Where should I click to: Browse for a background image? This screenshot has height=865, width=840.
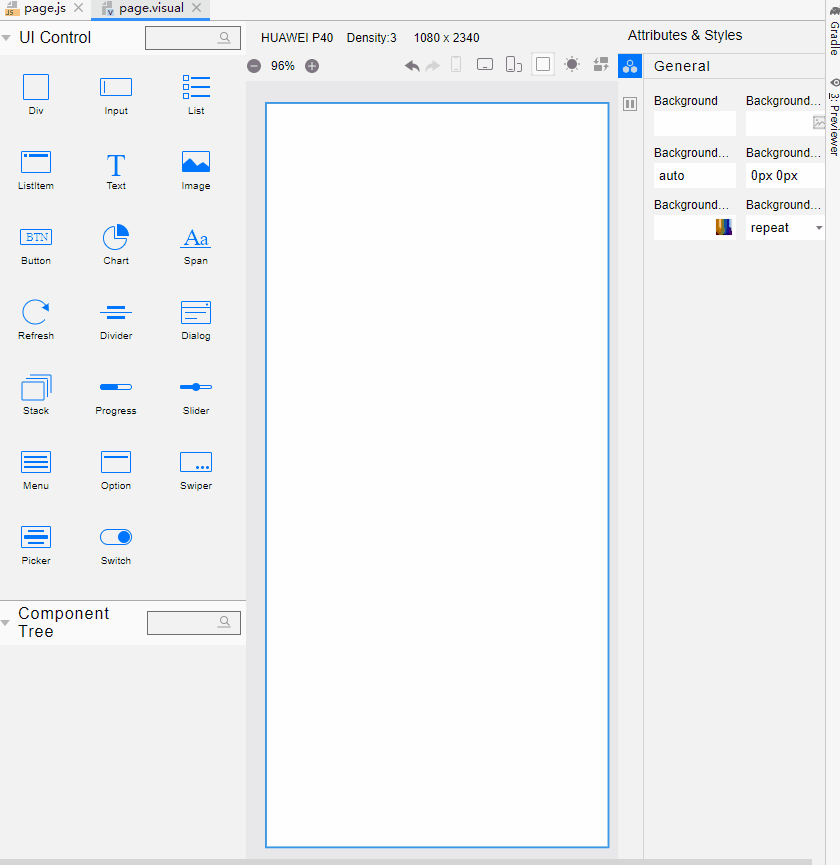tap(818, 123)
